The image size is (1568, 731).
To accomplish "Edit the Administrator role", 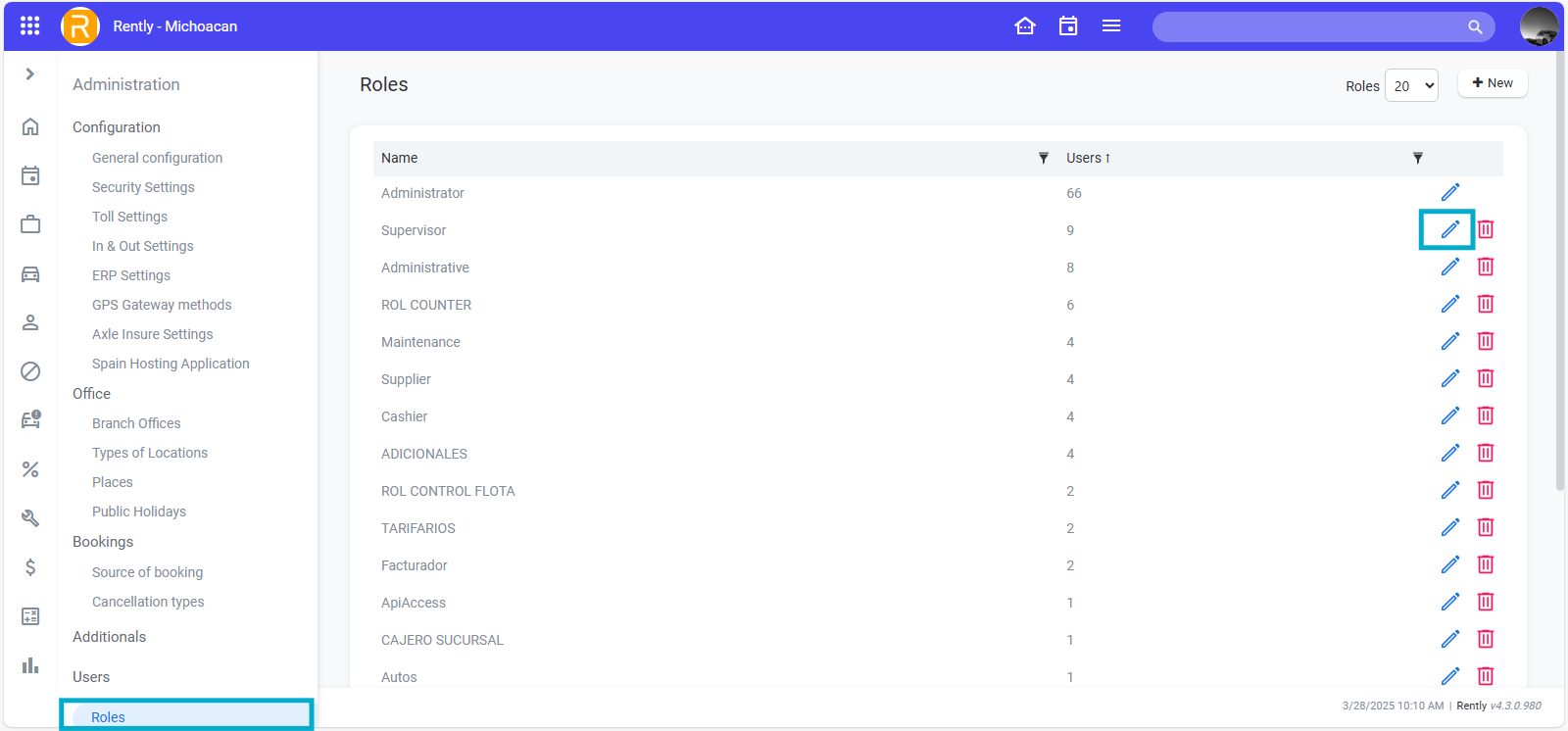I will 1450,192.
